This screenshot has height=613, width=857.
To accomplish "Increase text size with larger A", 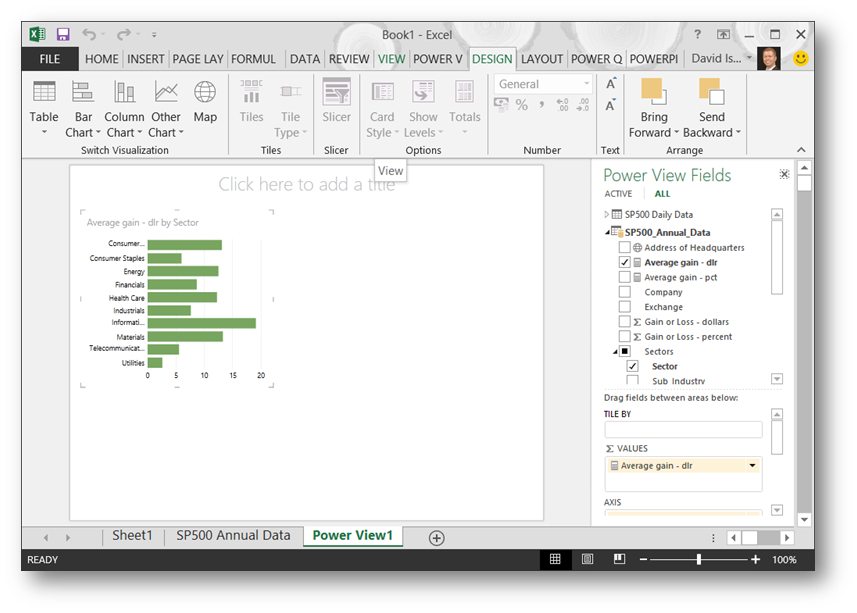I will click(611, 84).
